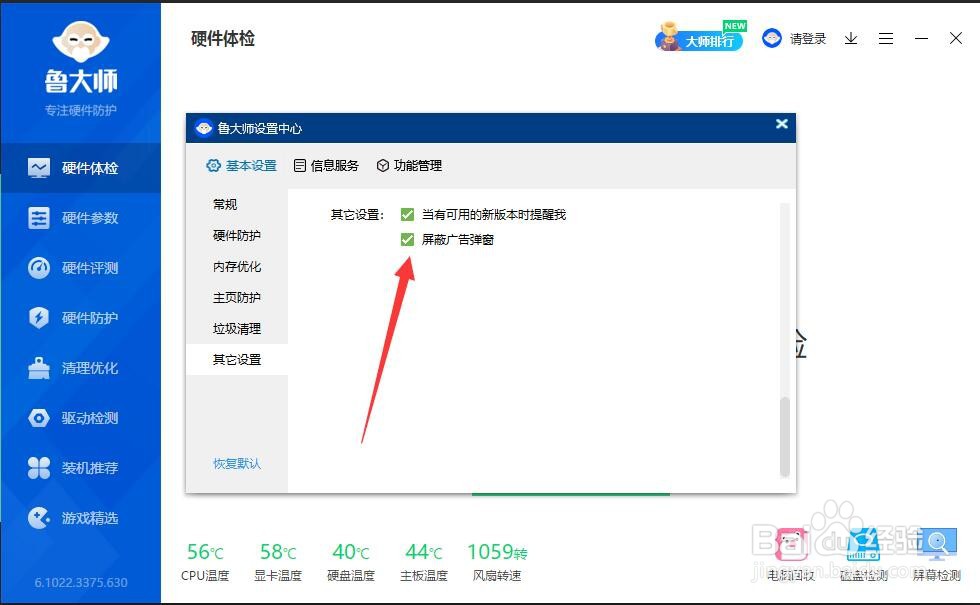
Task: Click the 其它设置: section label
Action: (357, 215)
